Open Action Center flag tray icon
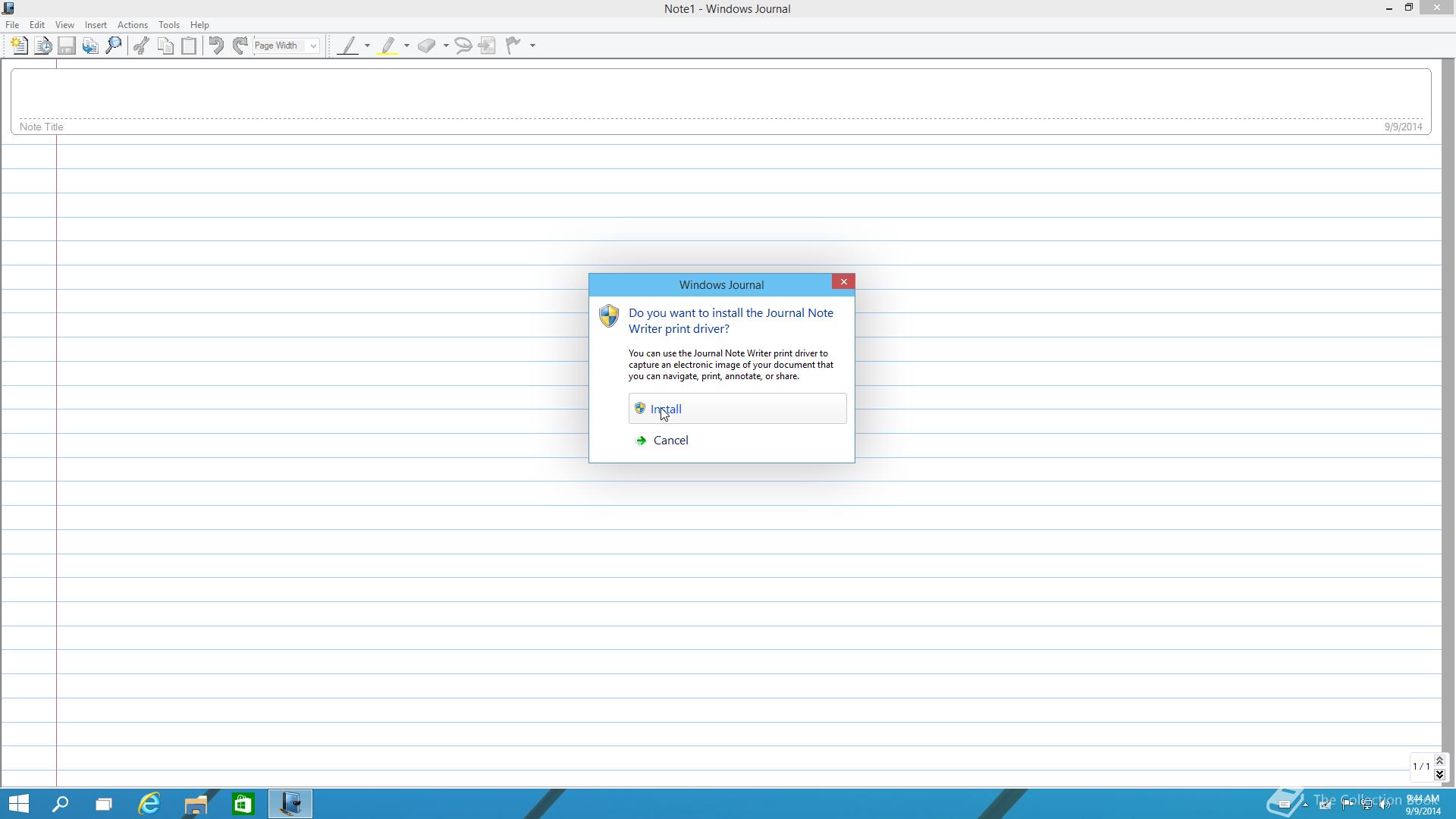Viewport: 1456px width, 819px height. coord(1348,805)
